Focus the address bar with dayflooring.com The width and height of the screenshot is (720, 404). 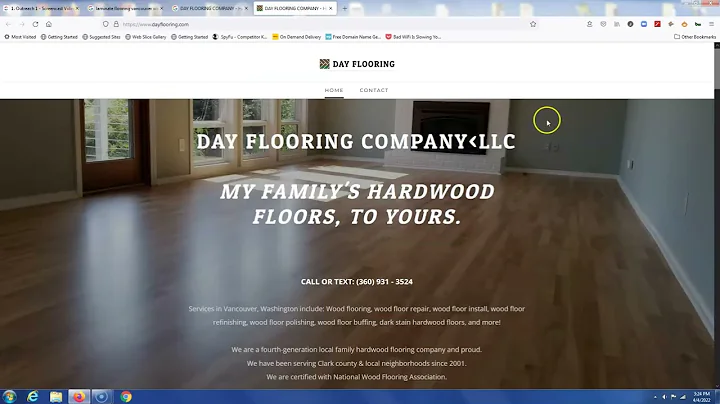pos(317,24)
